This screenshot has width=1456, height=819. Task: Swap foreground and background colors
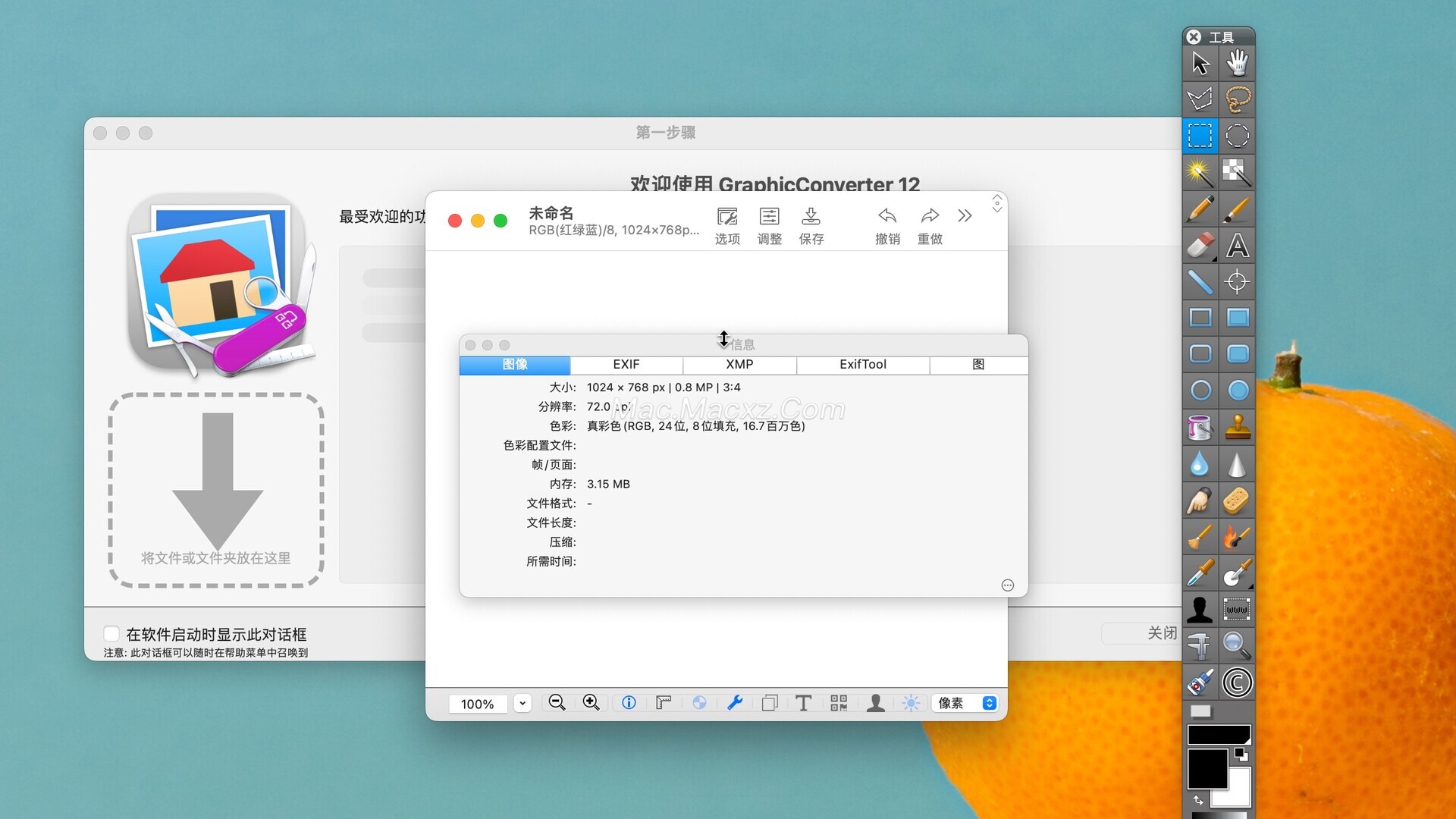click(1198, 800)
